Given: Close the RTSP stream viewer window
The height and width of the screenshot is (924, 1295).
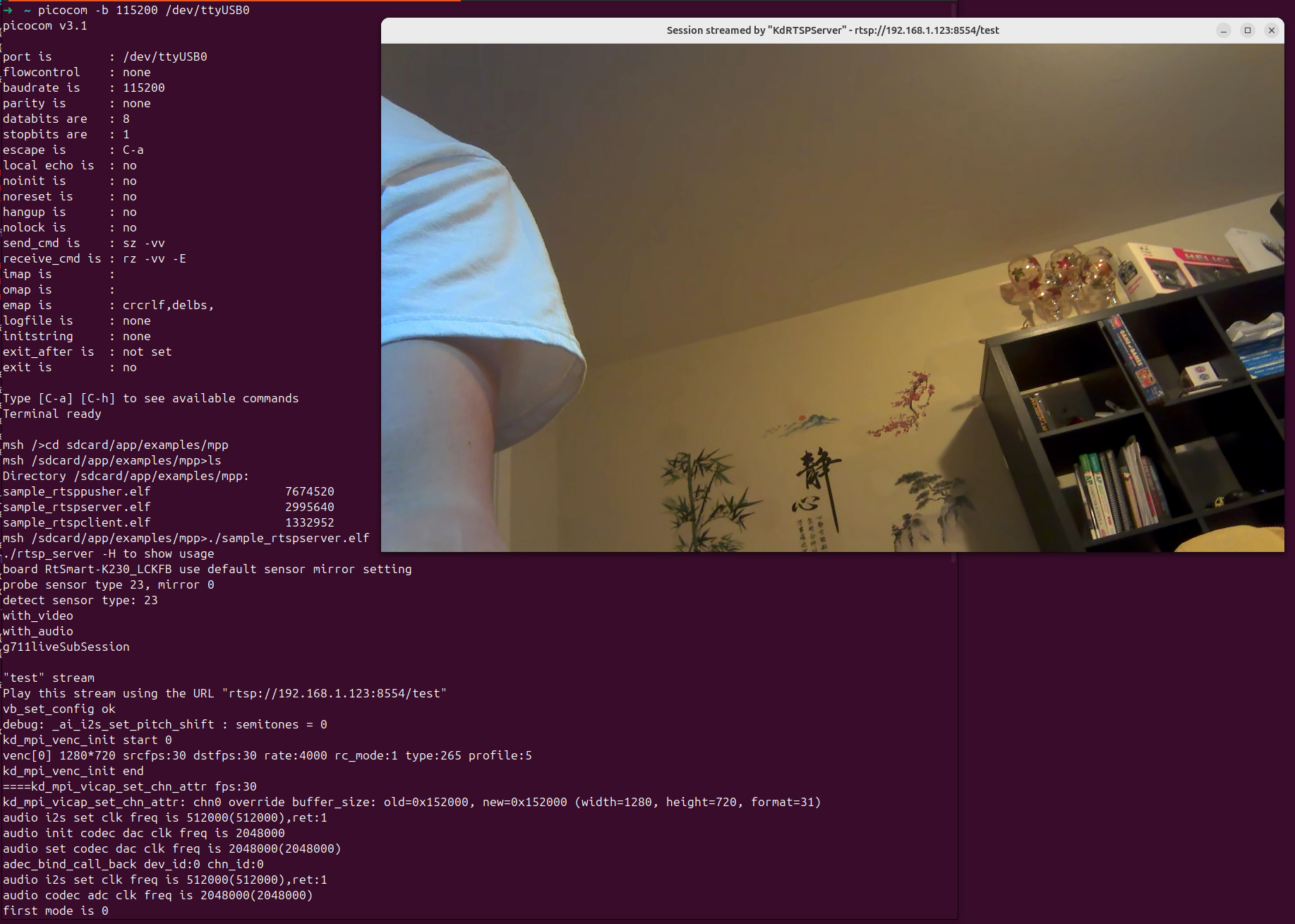Looking at the screenshot, I should [x=1272, y=30].
